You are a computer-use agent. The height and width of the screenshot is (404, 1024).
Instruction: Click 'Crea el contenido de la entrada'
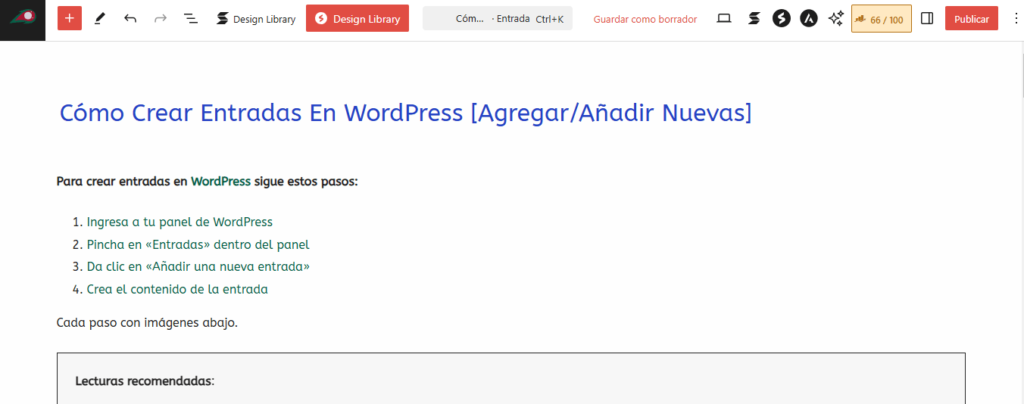coord(177,290)
